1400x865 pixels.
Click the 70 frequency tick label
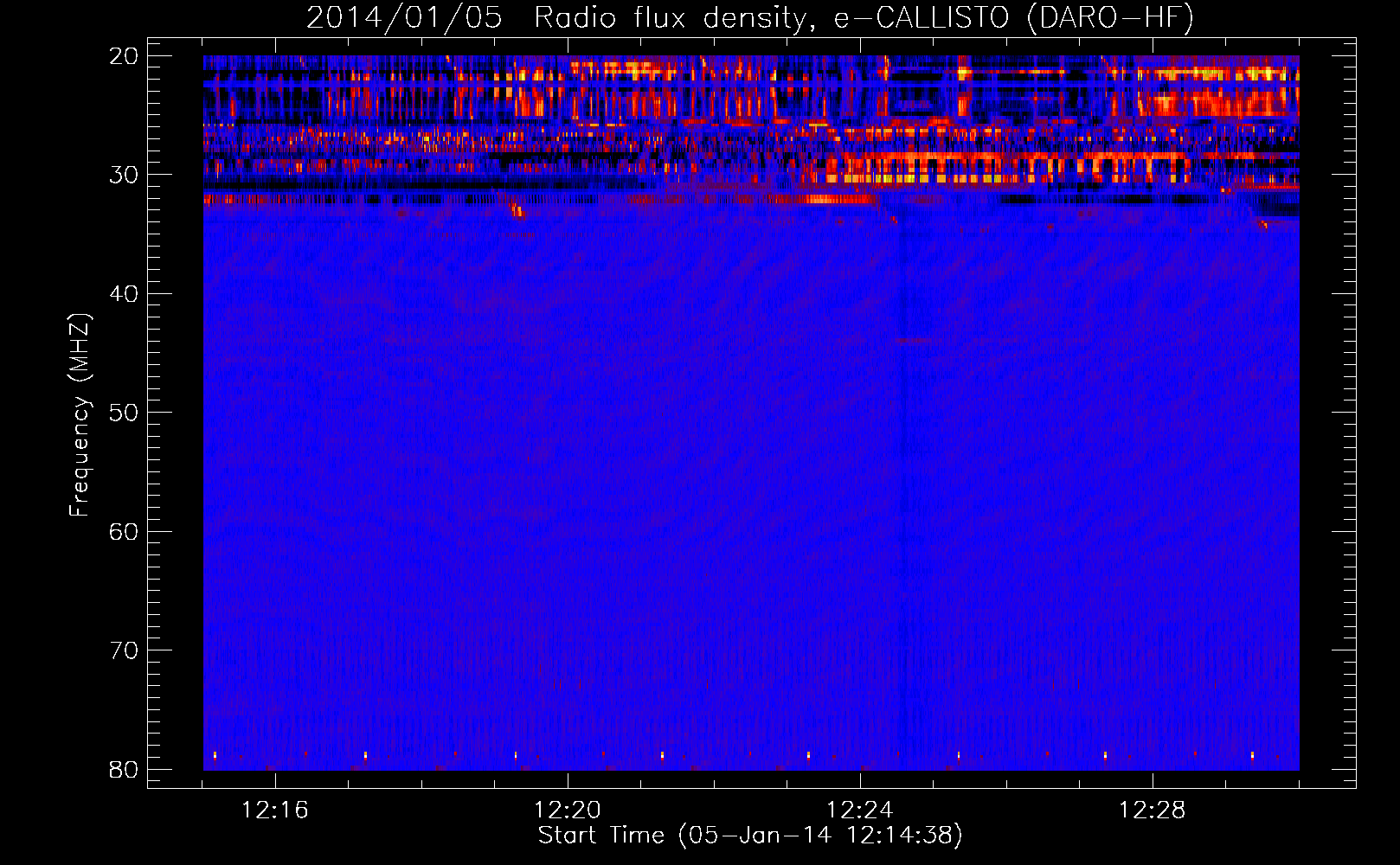click(x=124, y=650)
